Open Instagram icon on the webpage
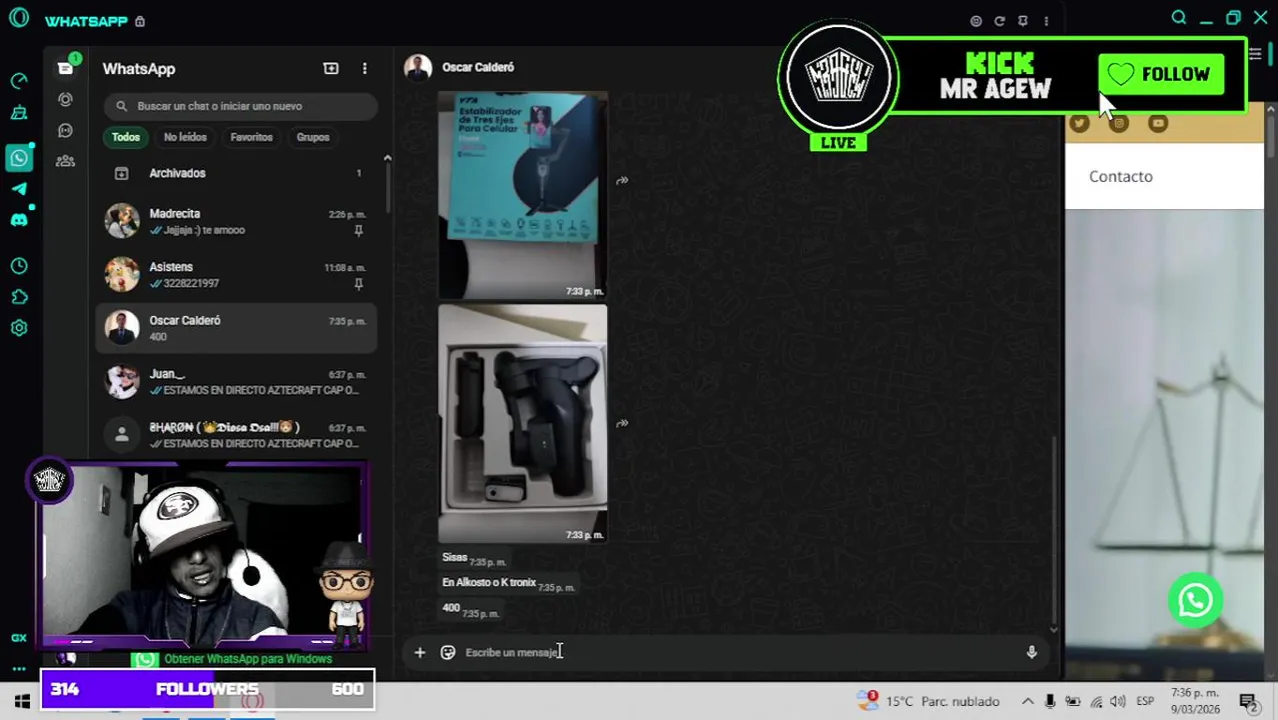 [1119, 123]
